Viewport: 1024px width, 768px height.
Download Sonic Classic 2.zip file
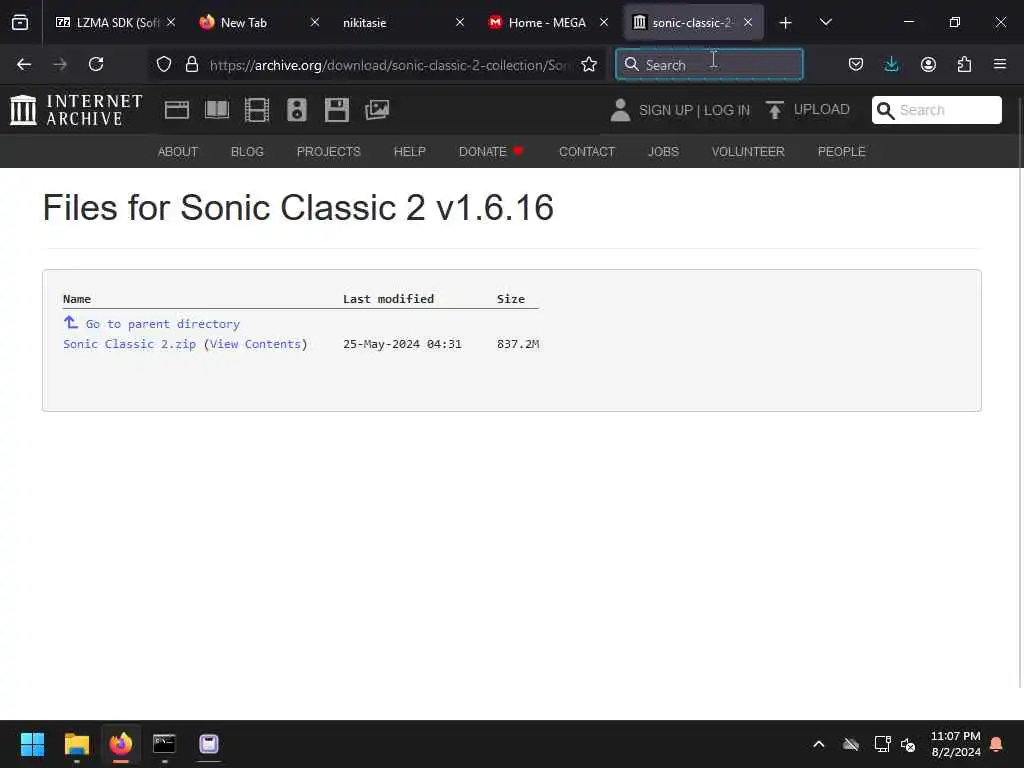tap(129, 344)
